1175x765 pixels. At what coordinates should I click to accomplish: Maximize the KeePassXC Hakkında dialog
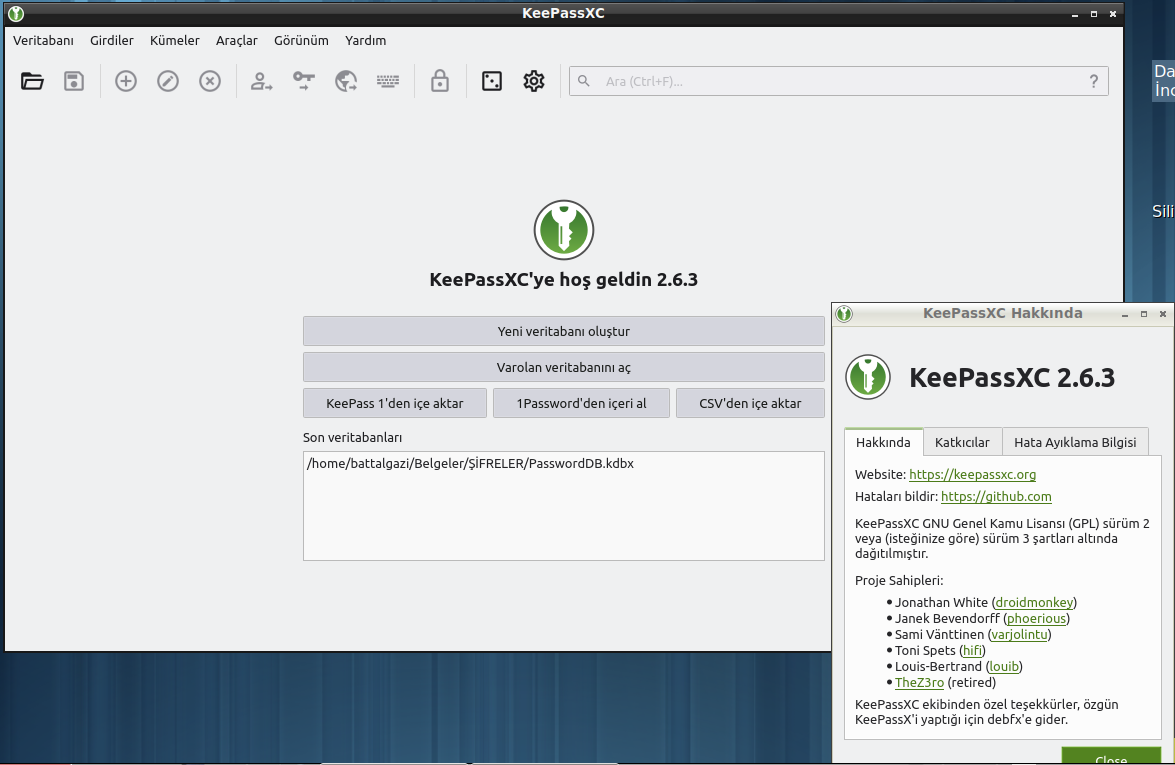(x=1144, y=314)
